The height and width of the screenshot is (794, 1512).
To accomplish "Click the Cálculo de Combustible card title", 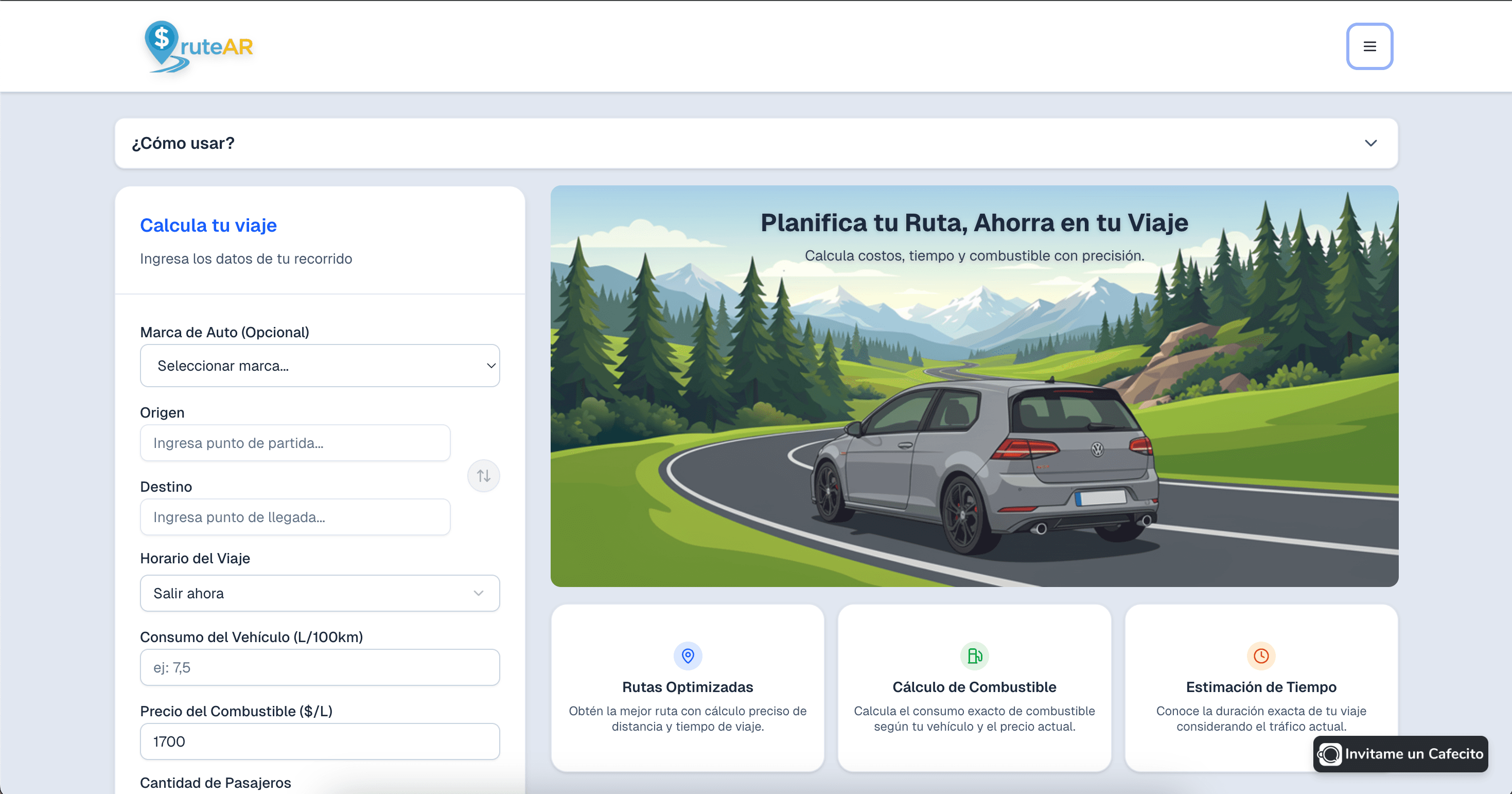I will (974, 687).
